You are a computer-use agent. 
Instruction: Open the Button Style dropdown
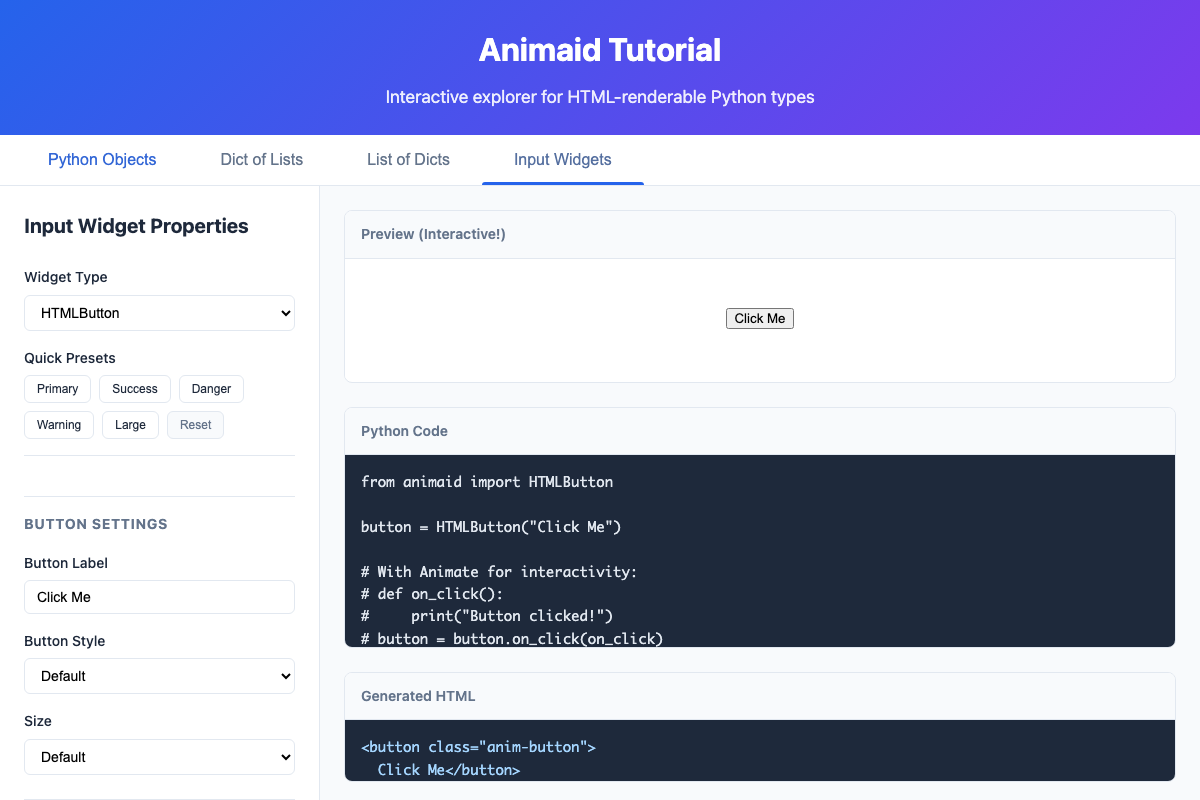tap(159, 676)
